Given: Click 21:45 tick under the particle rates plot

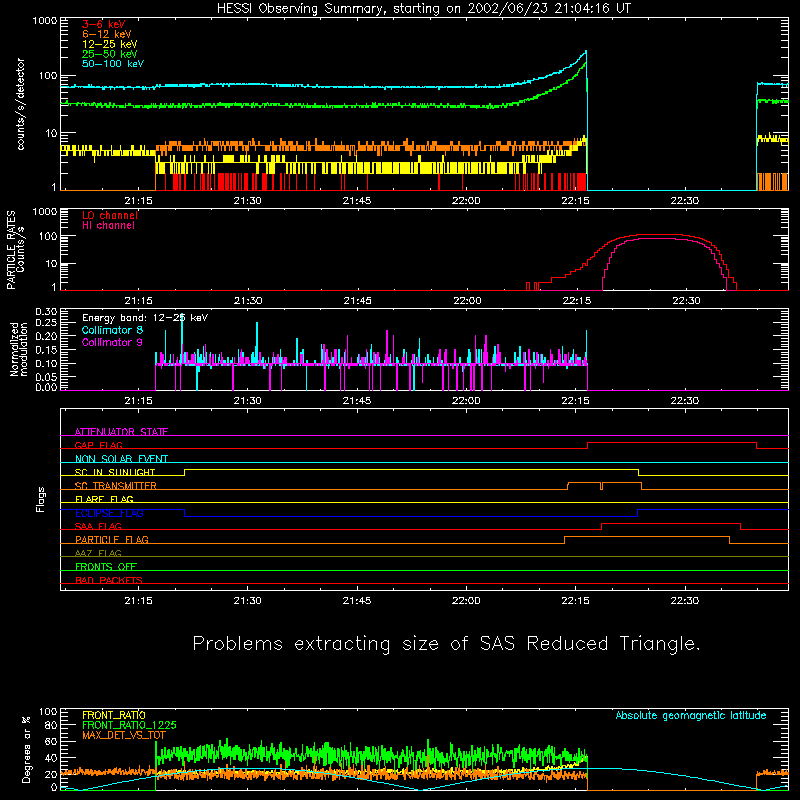Looking at the screenshot, I should pos(357,301).
